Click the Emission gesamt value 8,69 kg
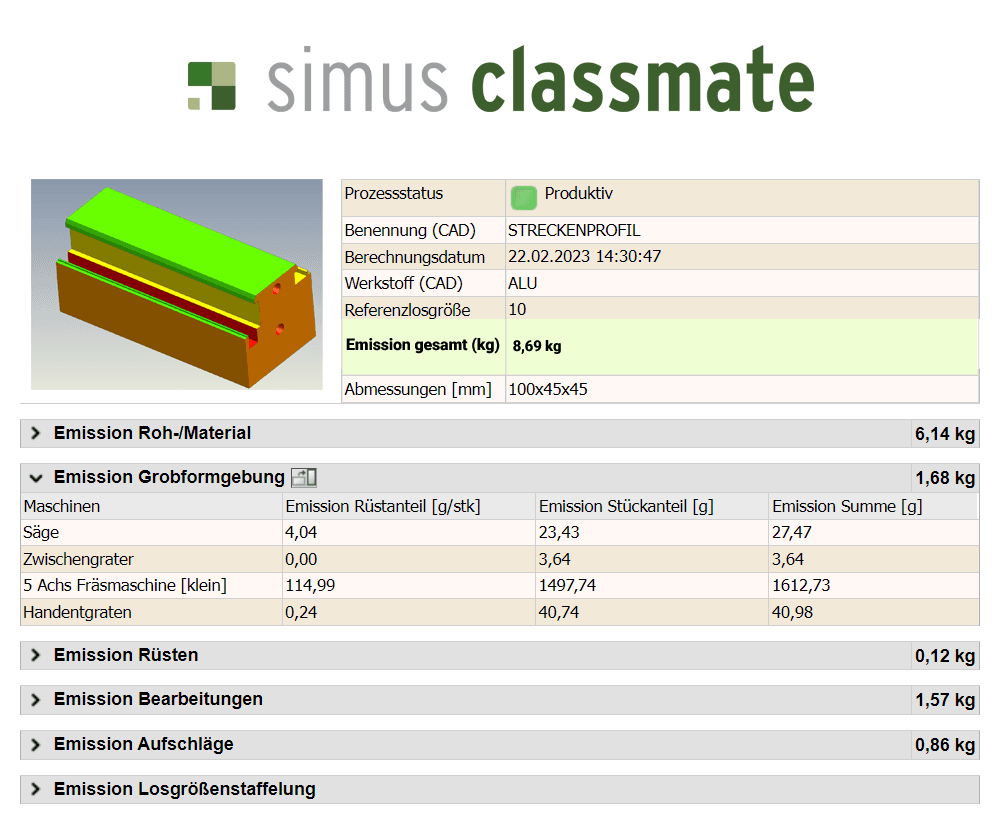 [537, 346]
